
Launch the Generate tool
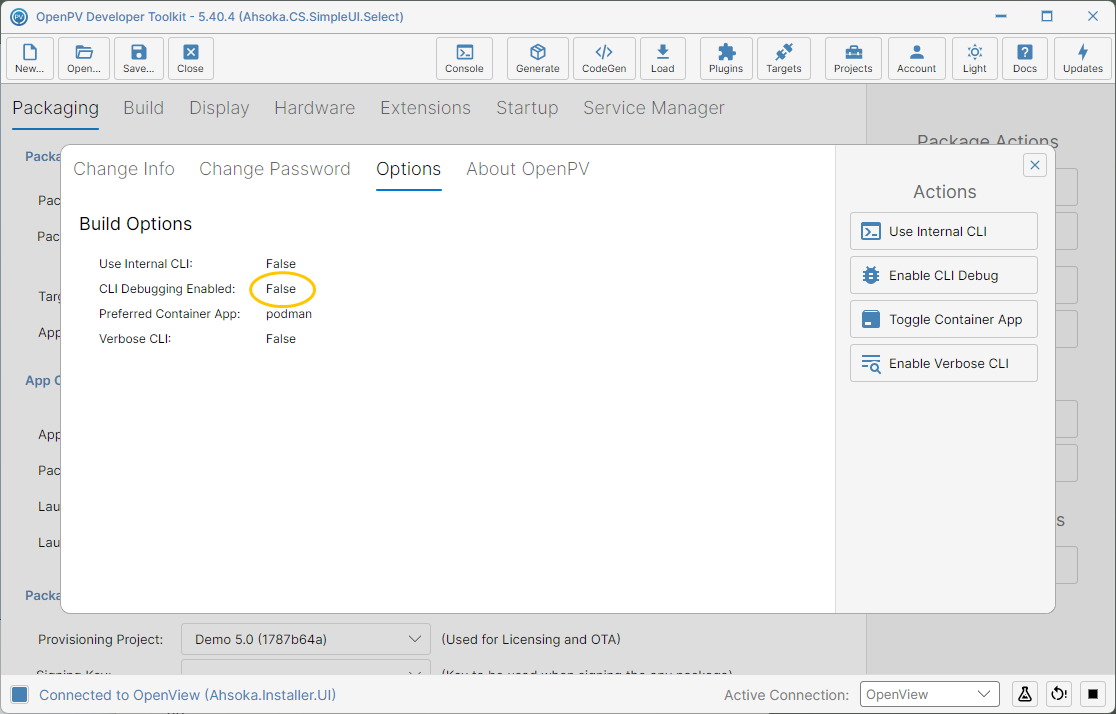point(537,58)
